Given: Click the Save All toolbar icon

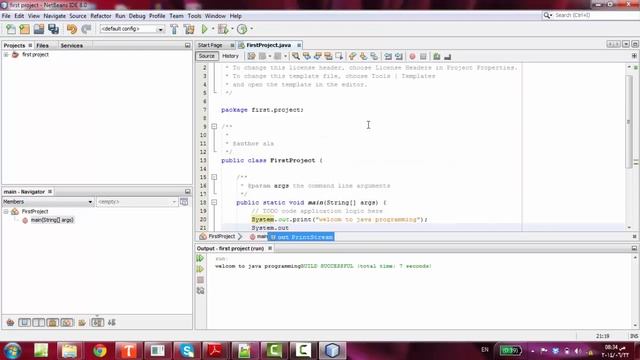Looking at the screenshot, I should (x=53, y=29).
